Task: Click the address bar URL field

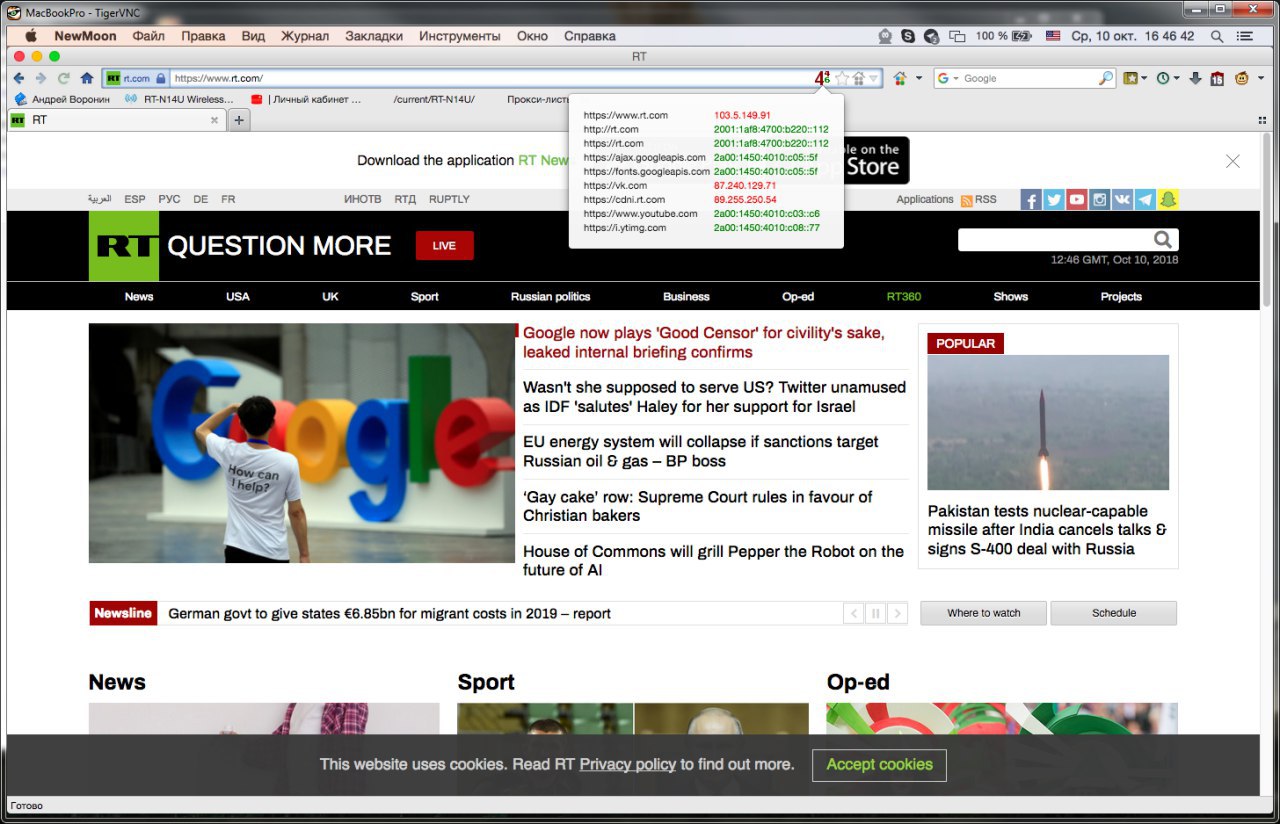Action: [490, 78]
